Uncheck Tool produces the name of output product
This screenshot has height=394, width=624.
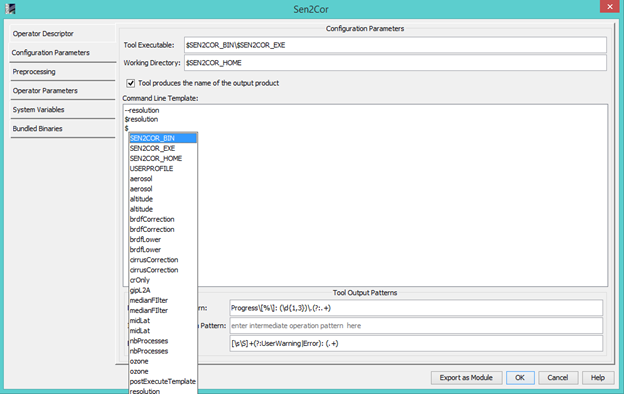coord(131,83)
